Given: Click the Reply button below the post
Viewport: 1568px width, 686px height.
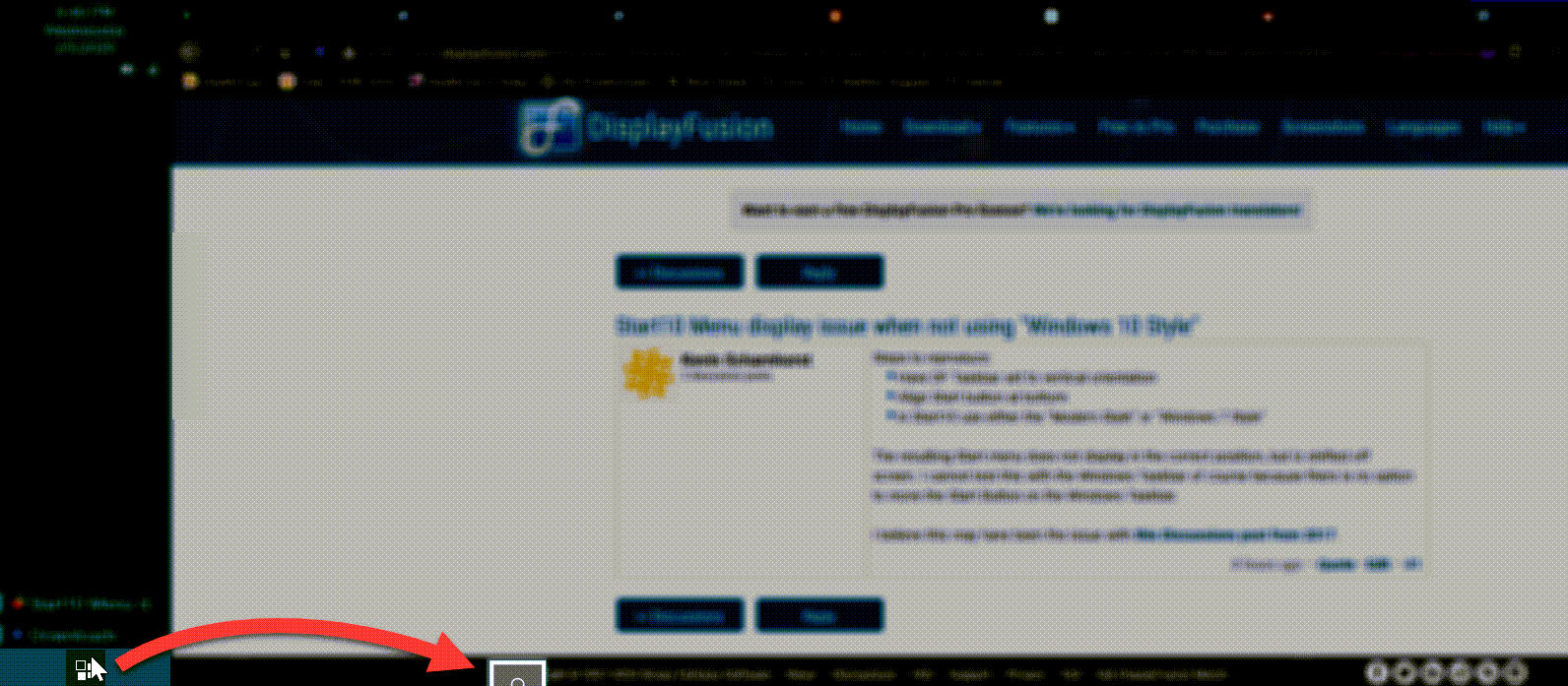Looking at the screenshot, I should point(819,615).
